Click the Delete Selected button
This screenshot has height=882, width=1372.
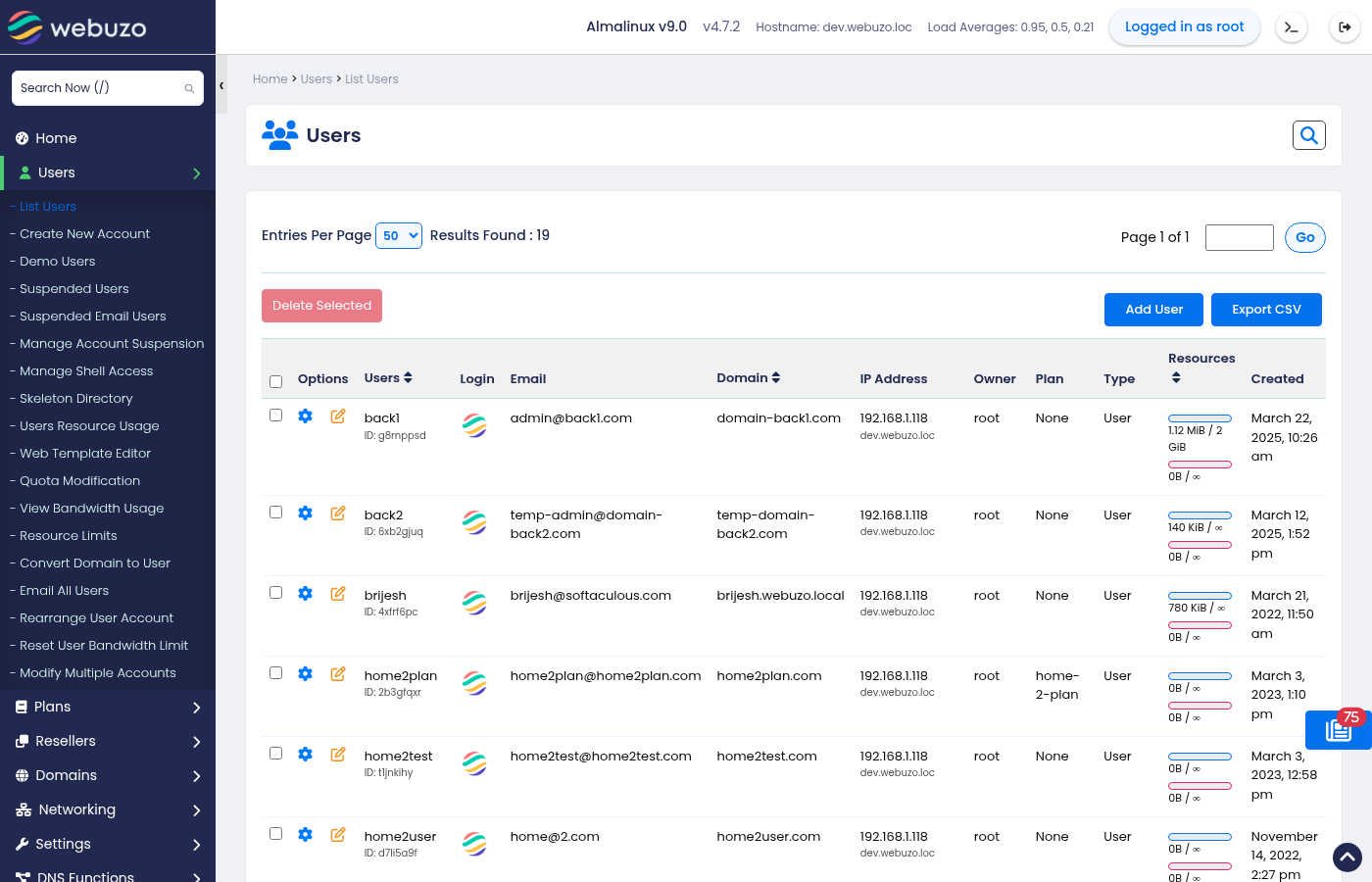point(321,306)
